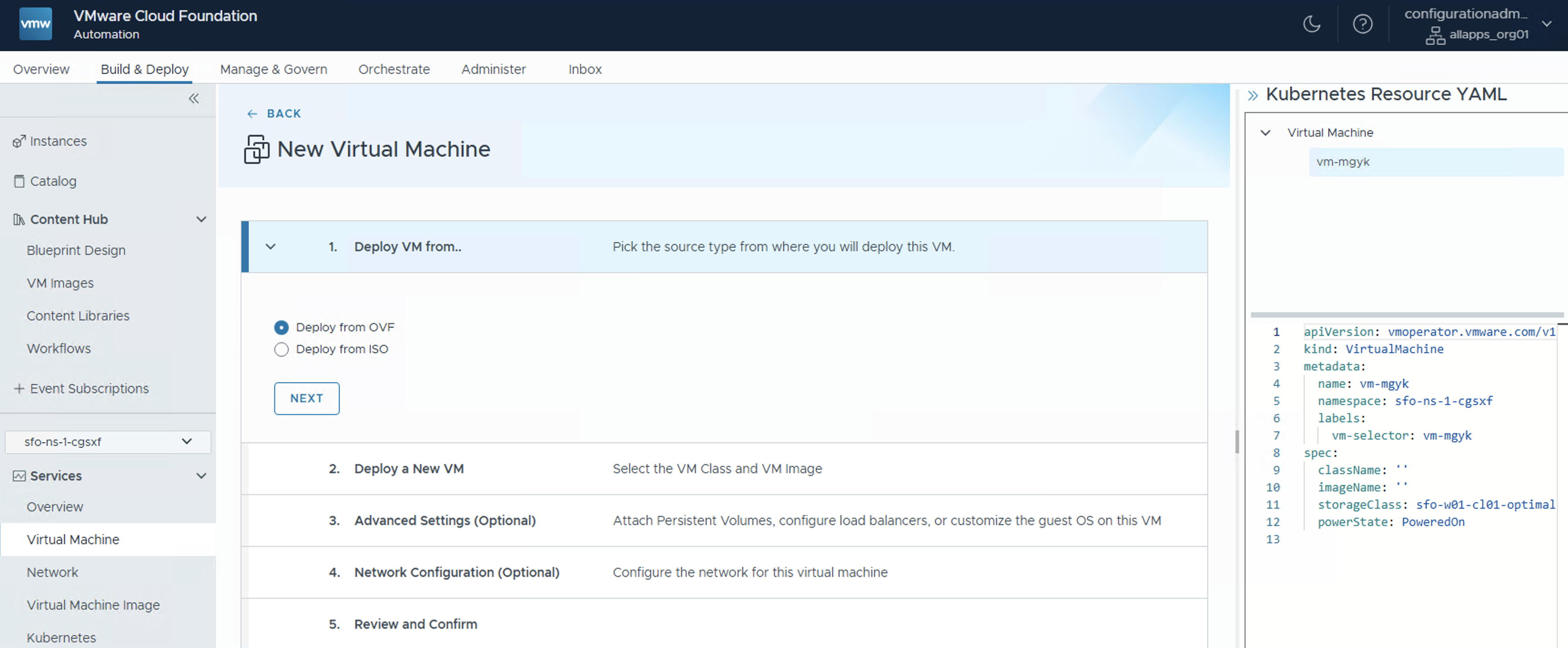Viewport: 1568px width, 648px height.
Task: Select the vm-mgyk tree item
Action: (1343, 162)
